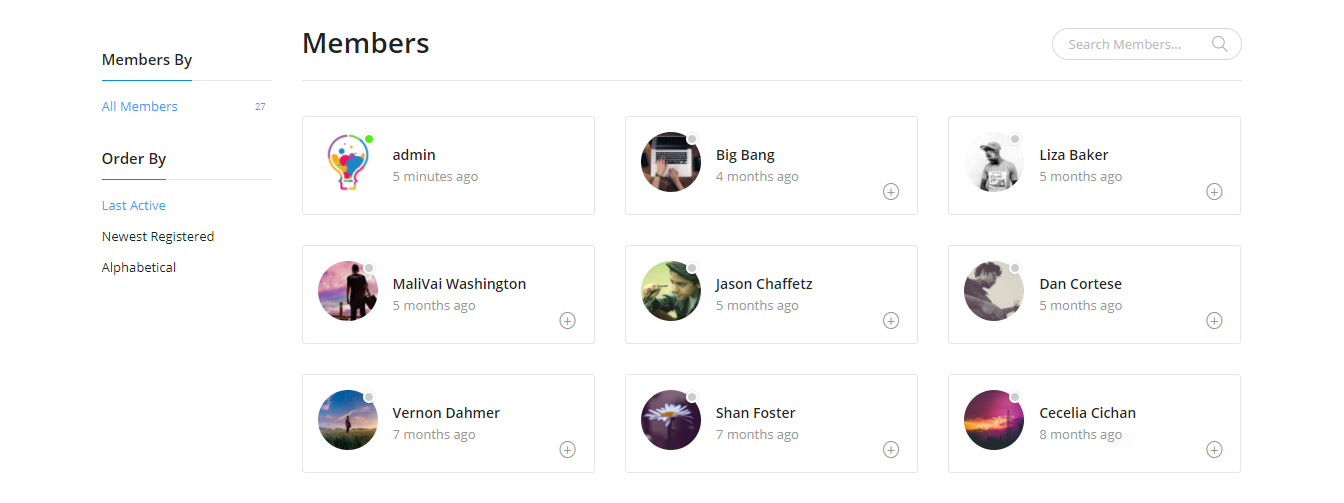This screenshot has height=503, width=1344.
Task: Click the add-friend plus icon on Big Bang's card
Action: [891, 191]
